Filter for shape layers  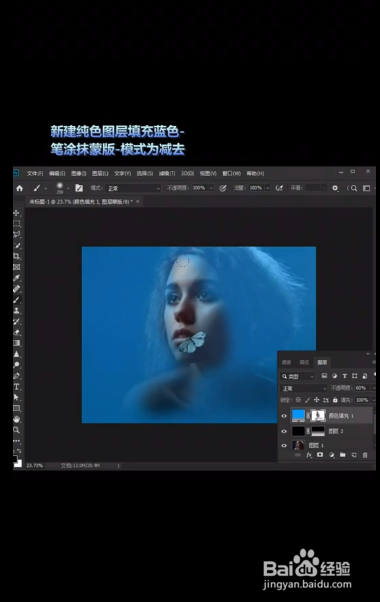[x=354, y=376]
